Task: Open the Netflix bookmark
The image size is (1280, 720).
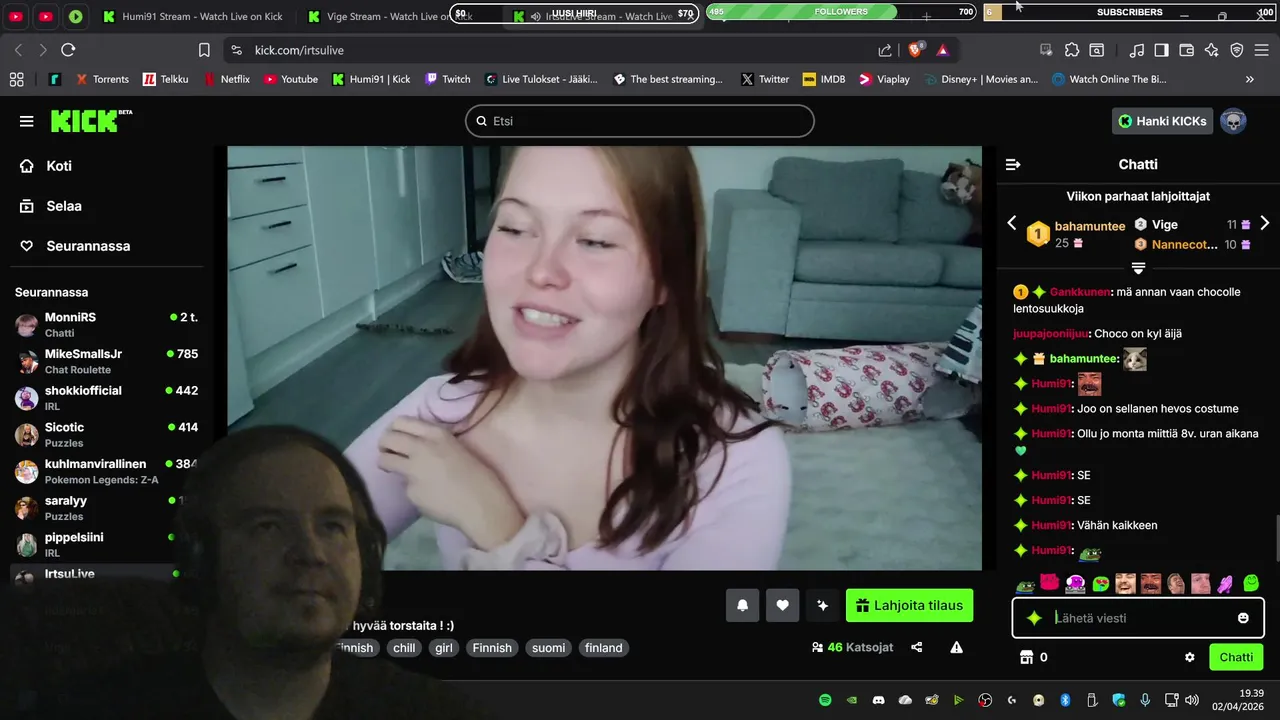Action: pyautogui.click(x=227, y=79)
